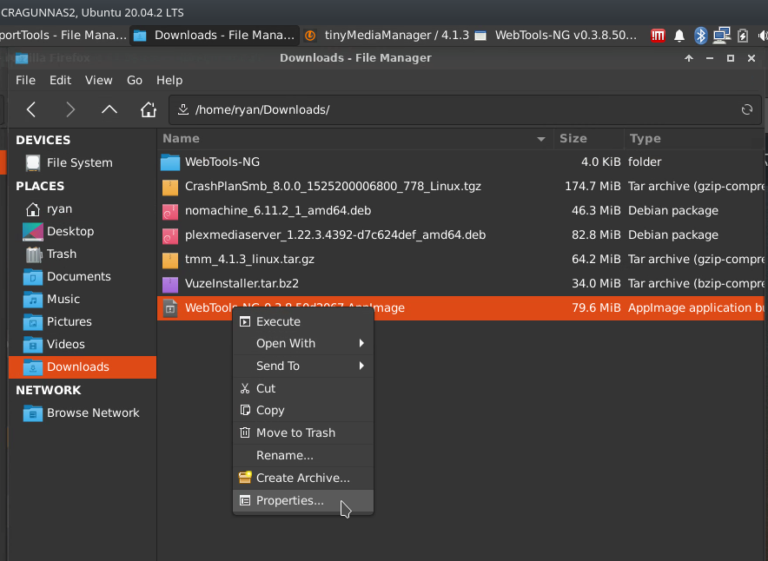
Task: Go to home folder via the house icon
Action: pos(148,110)
